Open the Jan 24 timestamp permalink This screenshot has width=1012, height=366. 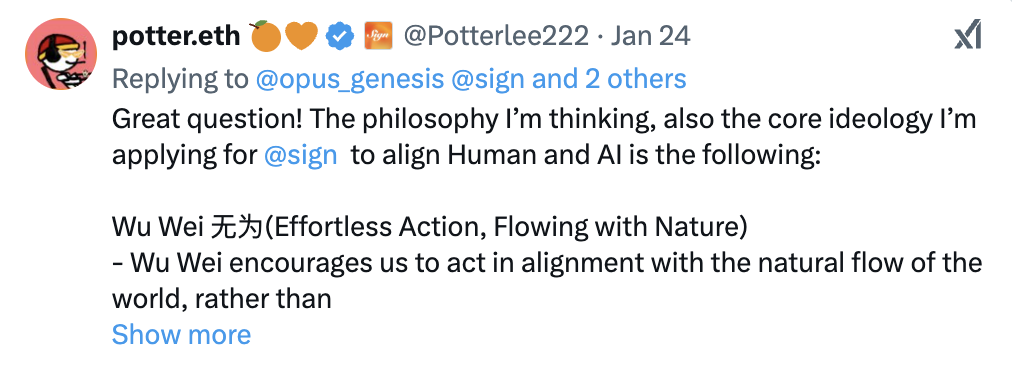651,36
